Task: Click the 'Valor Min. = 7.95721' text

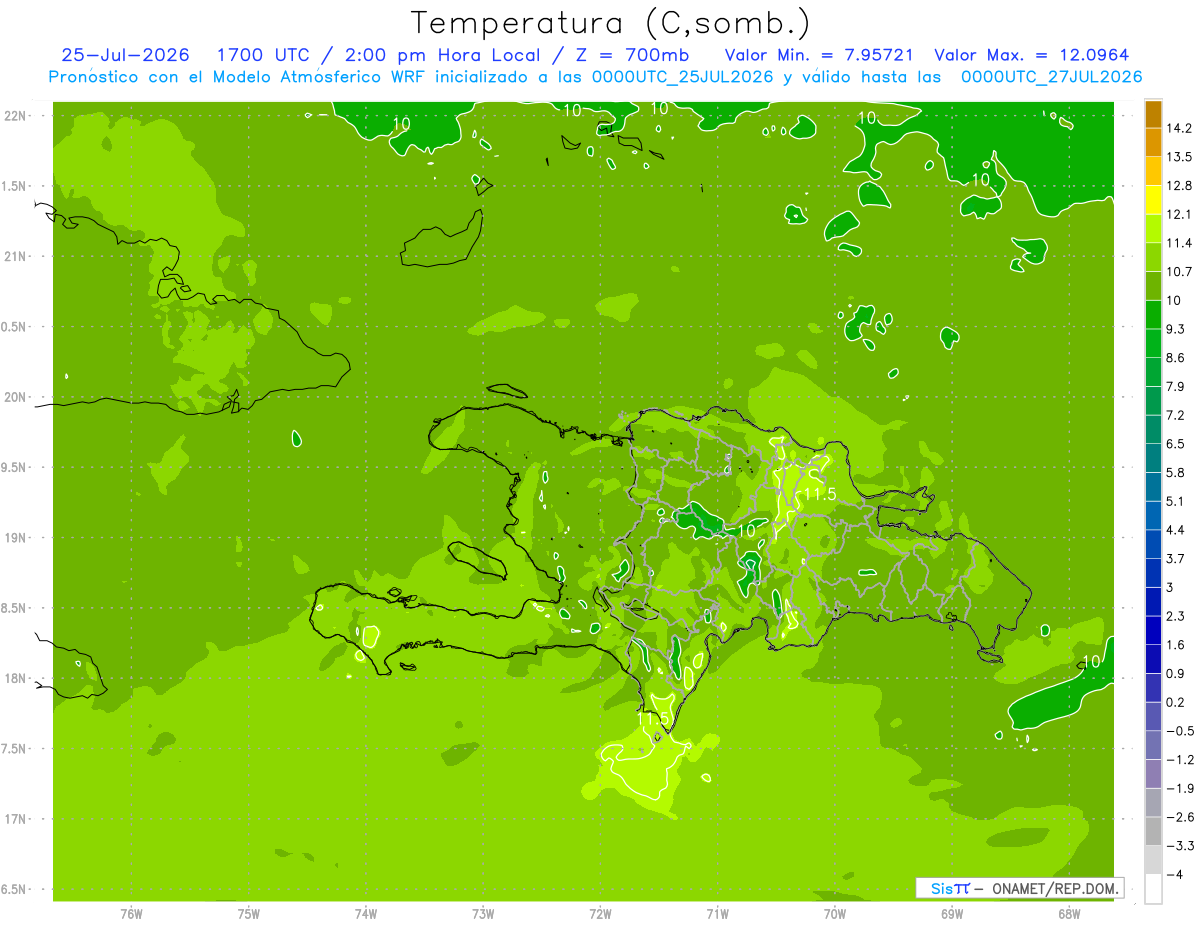Action: tap(817, 55)
